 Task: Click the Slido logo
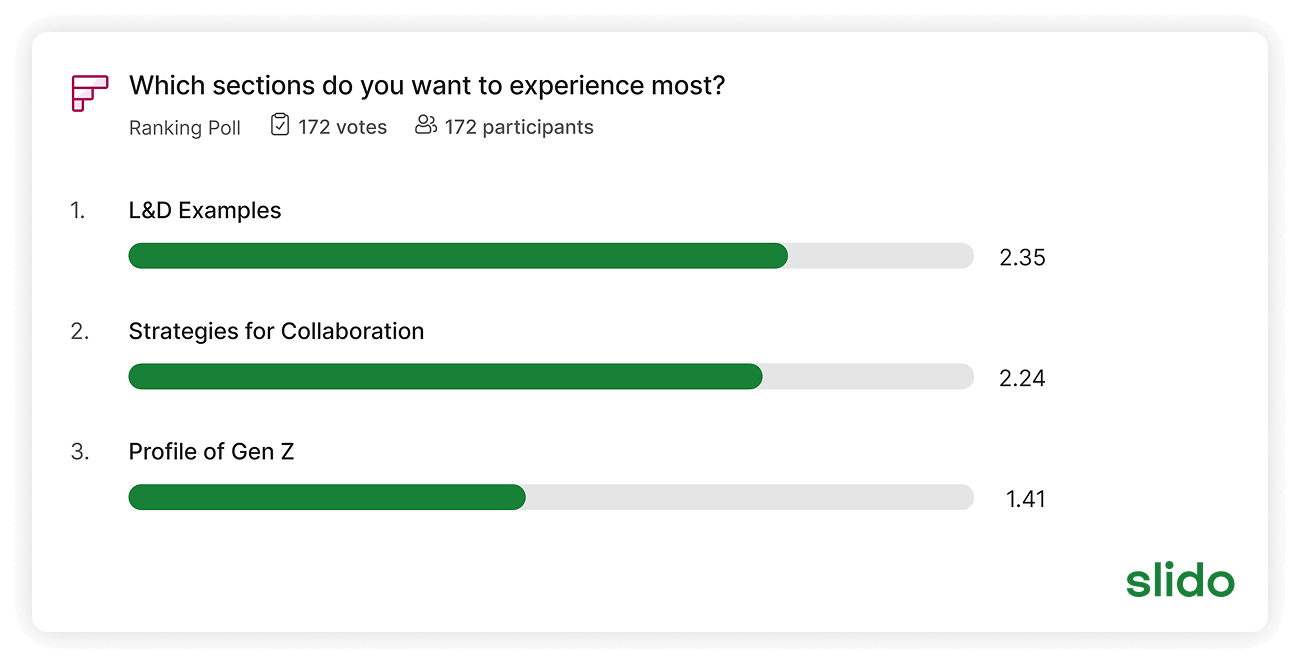(x=1180, y=581)
